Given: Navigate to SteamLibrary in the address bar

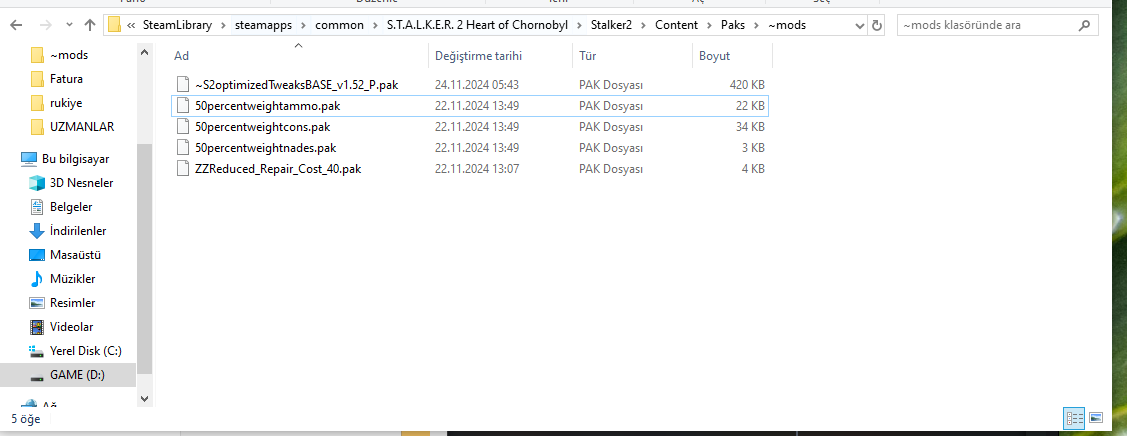Looking at the screenshot, I should 178,25.
